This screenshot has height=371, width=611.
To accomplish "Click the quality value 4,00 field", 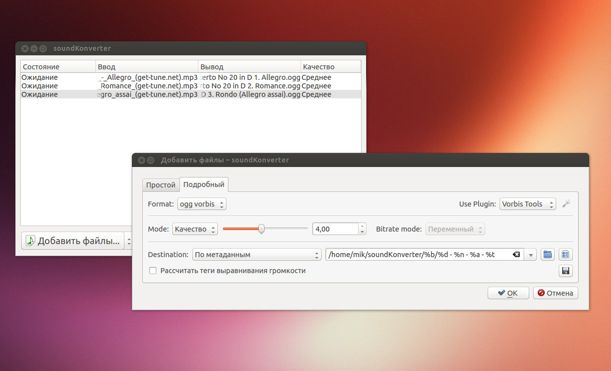I will [x=335, y=229].
